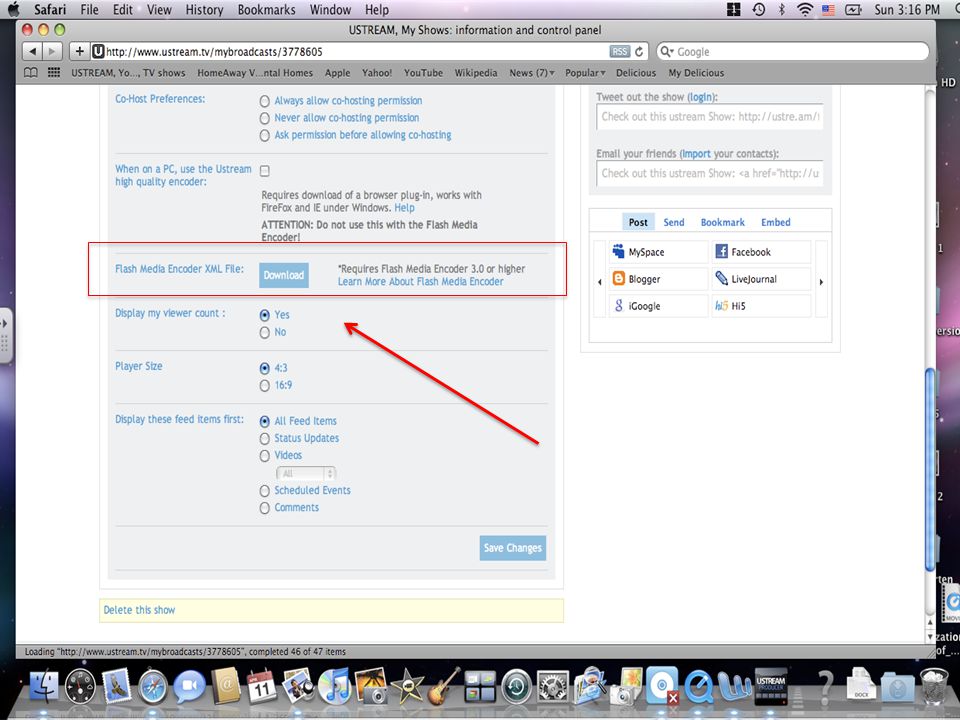The height and width of the screenshot is (720, 960).
Task: Select Never allow co-hosting permission
Action: click(264, 118)
